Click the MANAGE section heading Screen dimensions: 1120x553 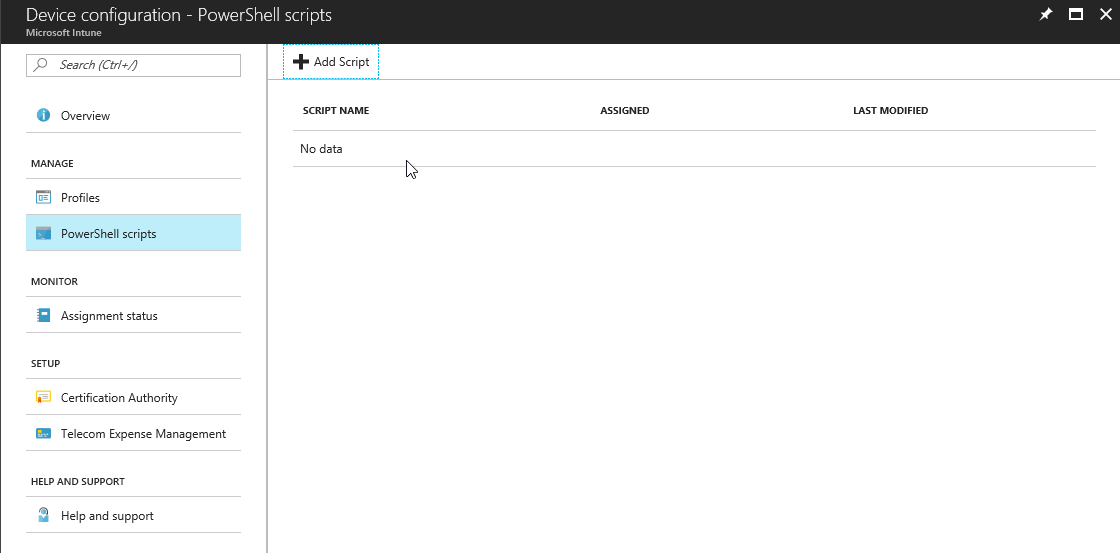click(x=52, y=164)
